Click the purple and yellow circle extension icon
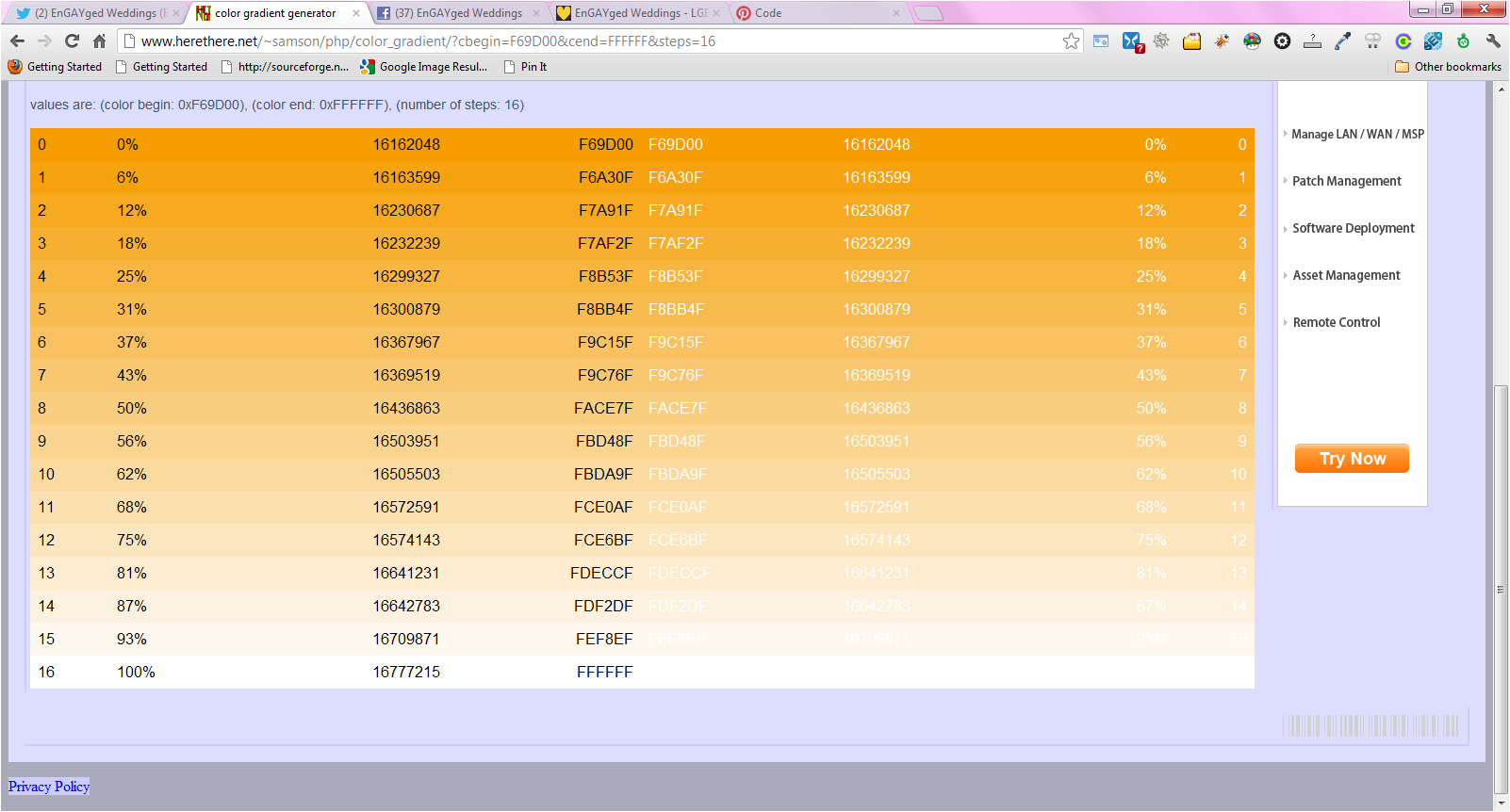The width and height of the screenshot is (1510, 812). [1403, 41]
